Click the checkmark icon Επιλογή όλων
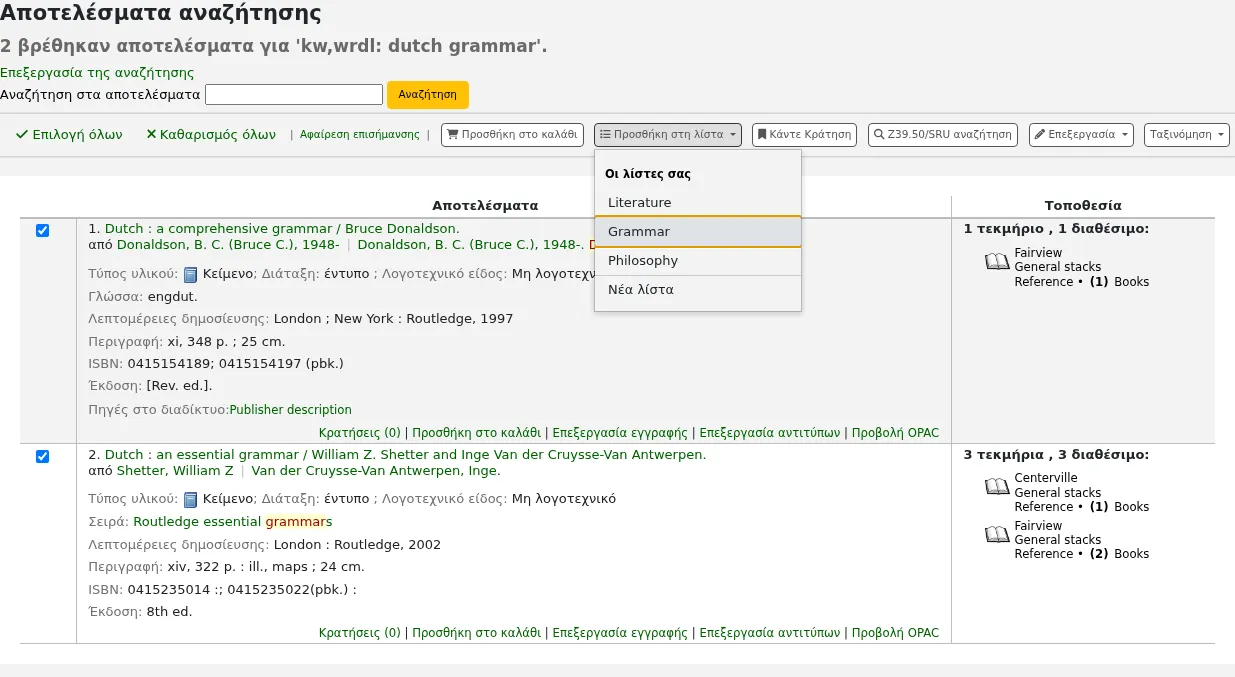Screen dimensions: 1235x677 [x=22, y=134]
